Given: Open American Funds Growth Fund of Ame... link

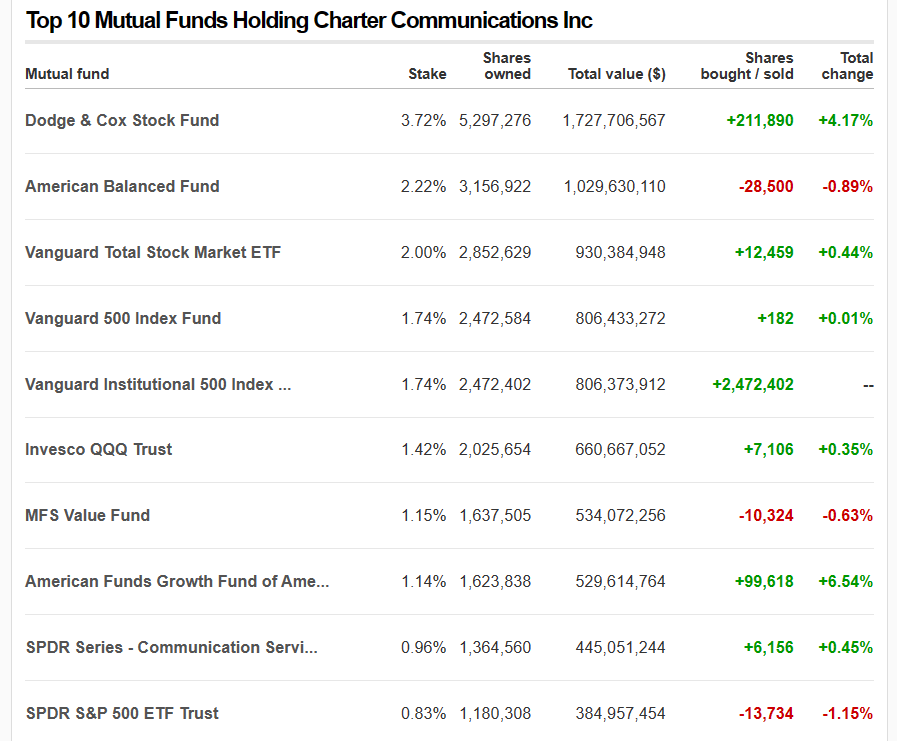Looking at the screenshot, I should tap(177, 581).
